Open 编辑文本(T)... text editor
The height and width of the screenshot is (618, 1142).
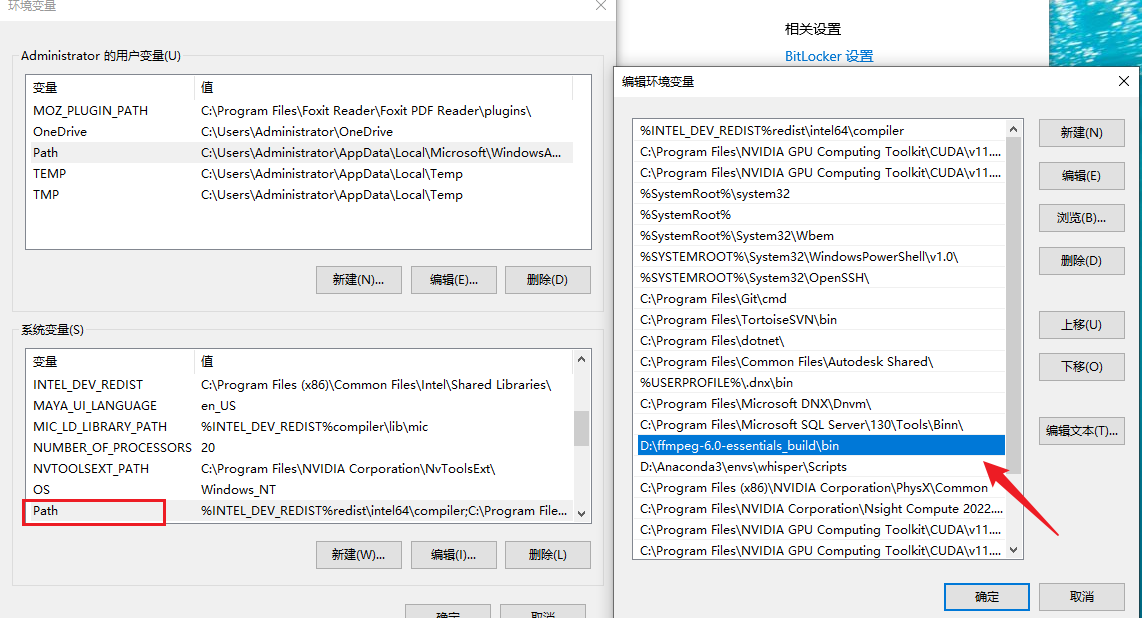coord(1081,431)
